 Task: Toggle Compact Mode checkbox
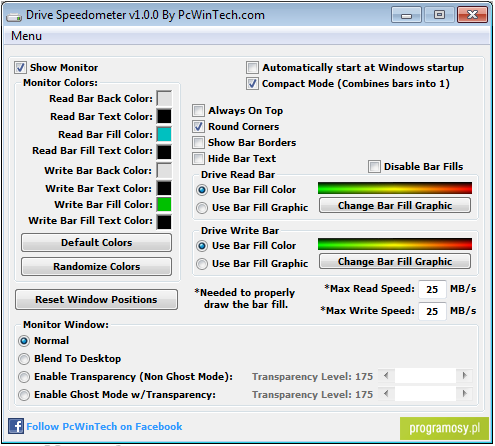(252, 83)
